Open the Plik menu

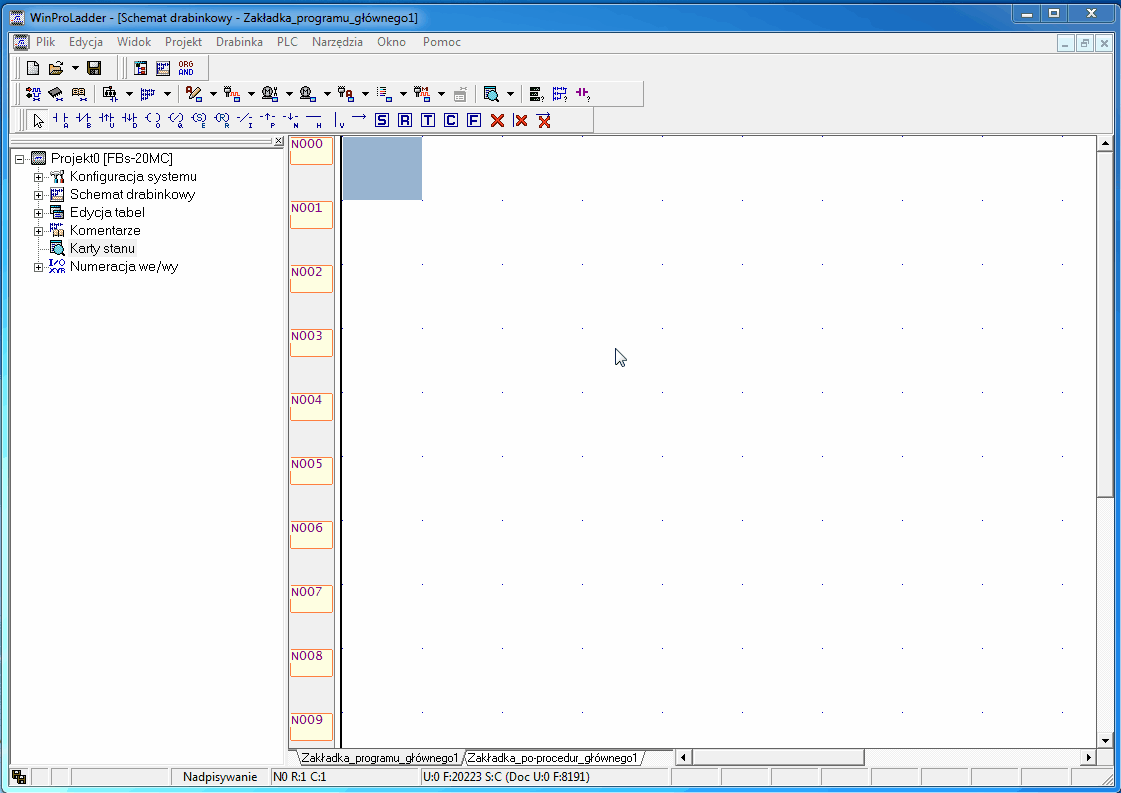46,42
